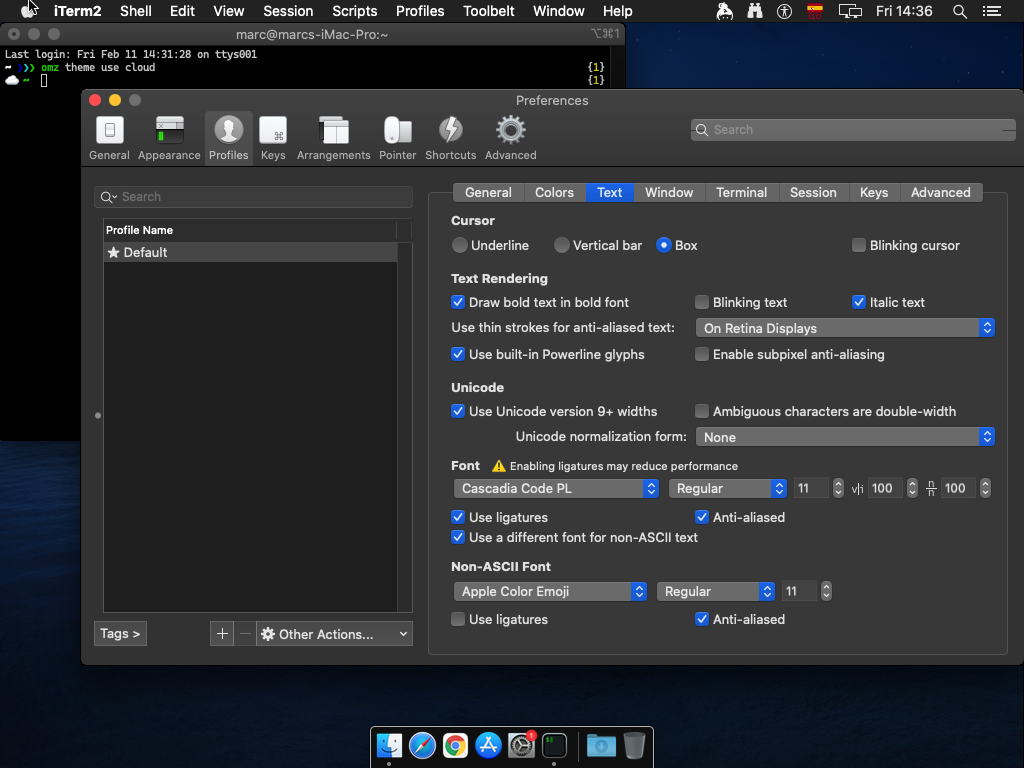This screenshot has width=1024, height=768.
Task: Switch to the Colors profile tab
Action: coord(554,192)
